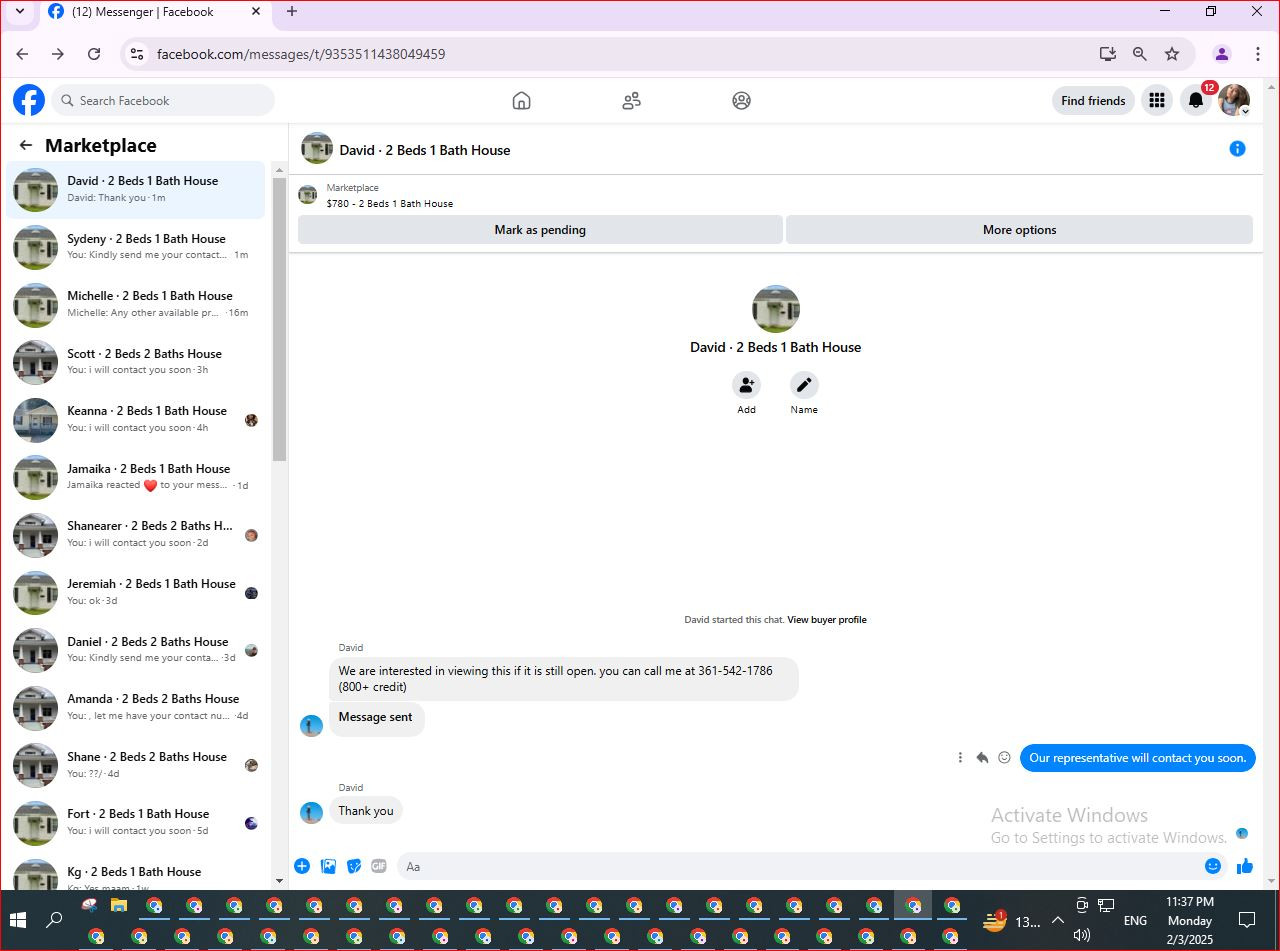Navigate forward in Chrome

point(58,54)
